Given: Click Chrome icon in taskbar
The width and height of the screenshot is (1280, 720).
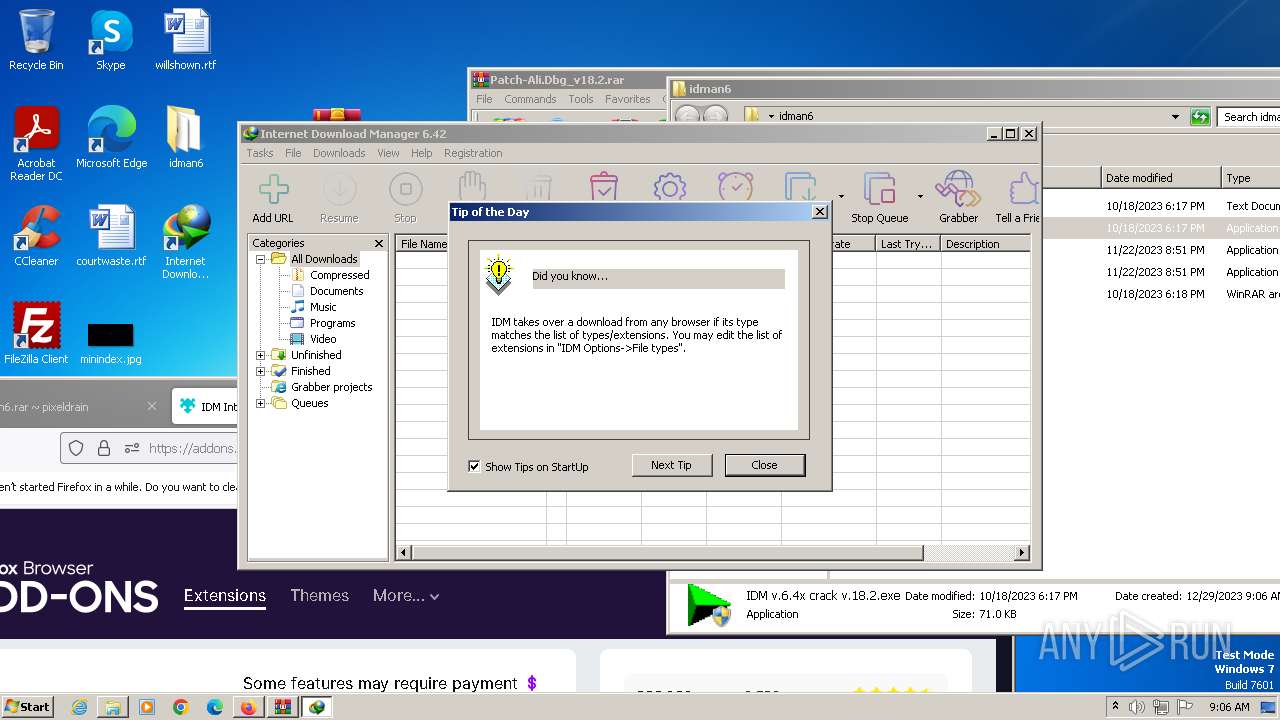Looking at the screenshot, I should click(x=180, y=707).
